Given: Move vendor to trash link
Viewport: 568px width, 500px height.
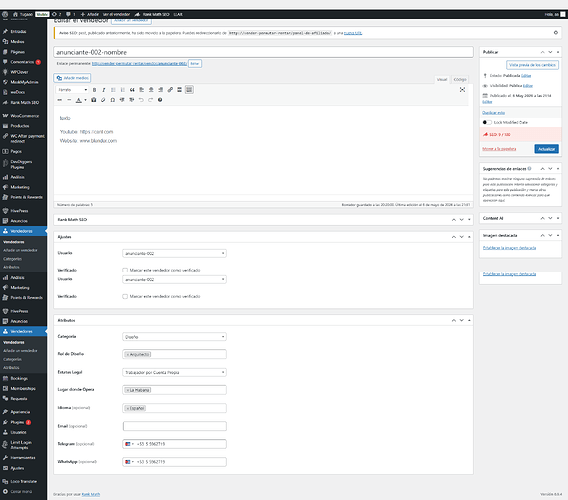Looking at the screenshot, I should tap(499, 149).
